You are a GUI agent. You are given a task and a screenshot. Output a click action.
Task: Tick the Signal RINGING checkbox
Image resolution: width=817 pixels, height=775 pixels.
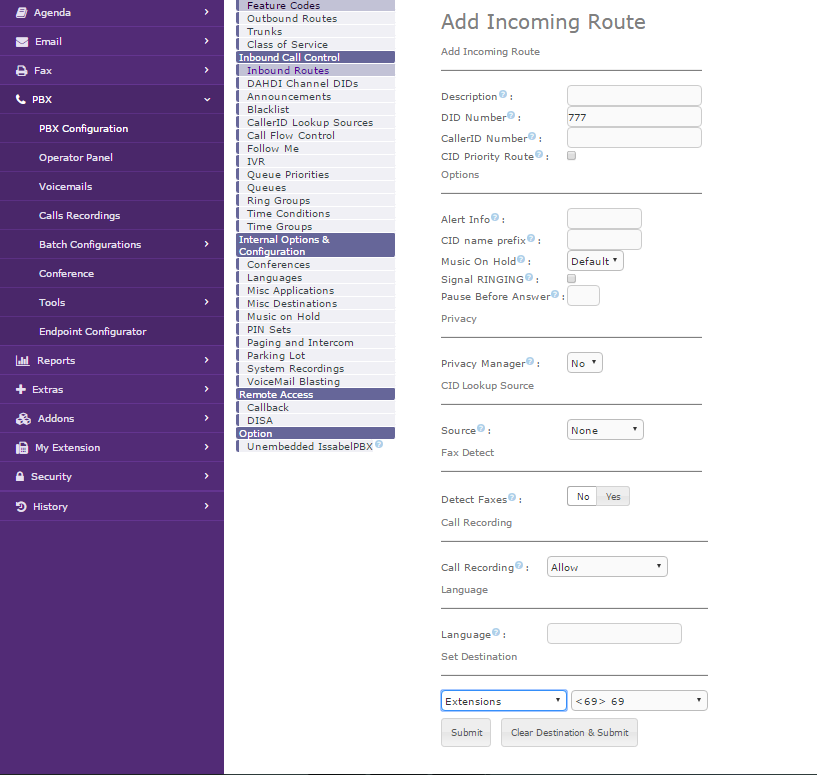(572, 278)
